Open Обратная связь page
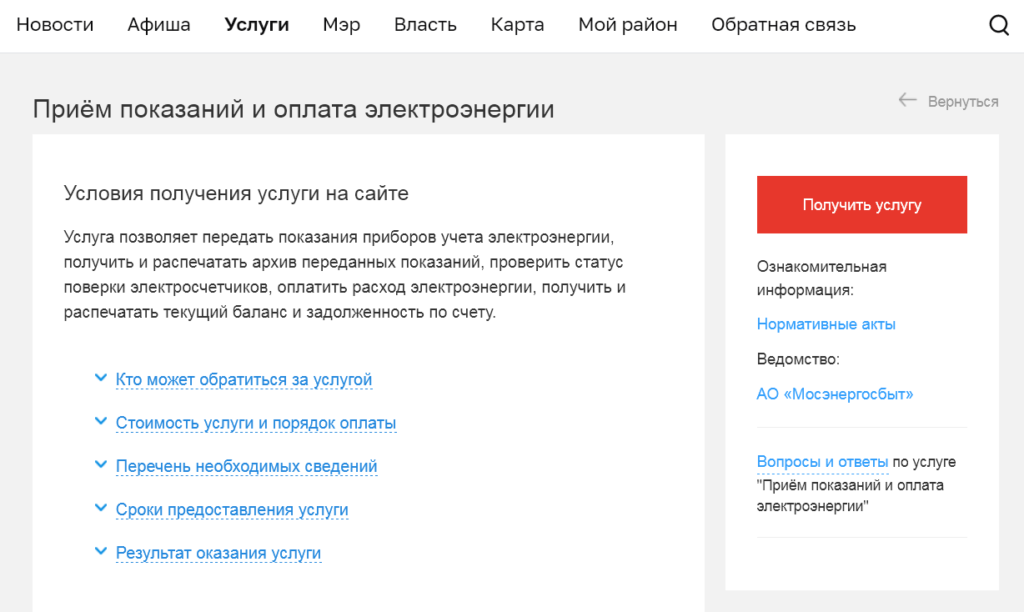 point(783,25)
